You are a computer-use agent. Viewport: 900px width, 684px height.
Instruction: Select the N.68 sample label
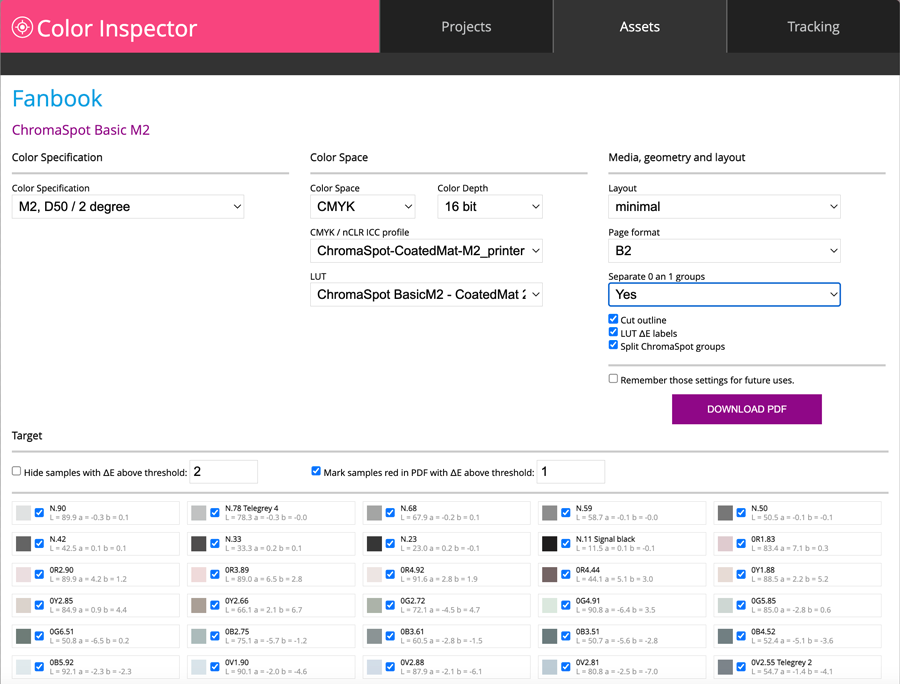pyautogui.click(x=409, y=508)
